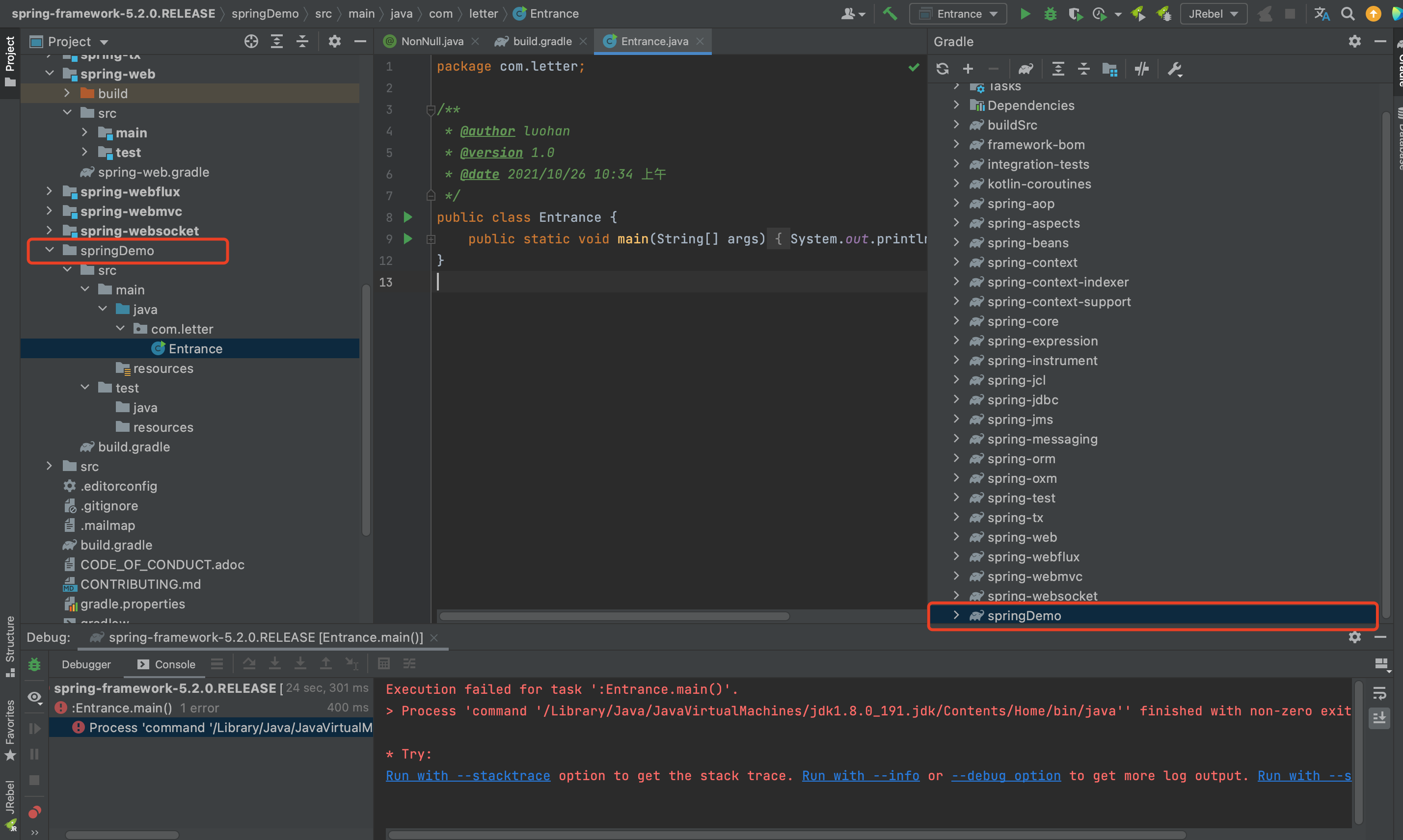Image resolution: width=1403 pixels, height=840 pixels.
Task: Open the JRebel dropdown in toolbar
Action: (1214, 14)
